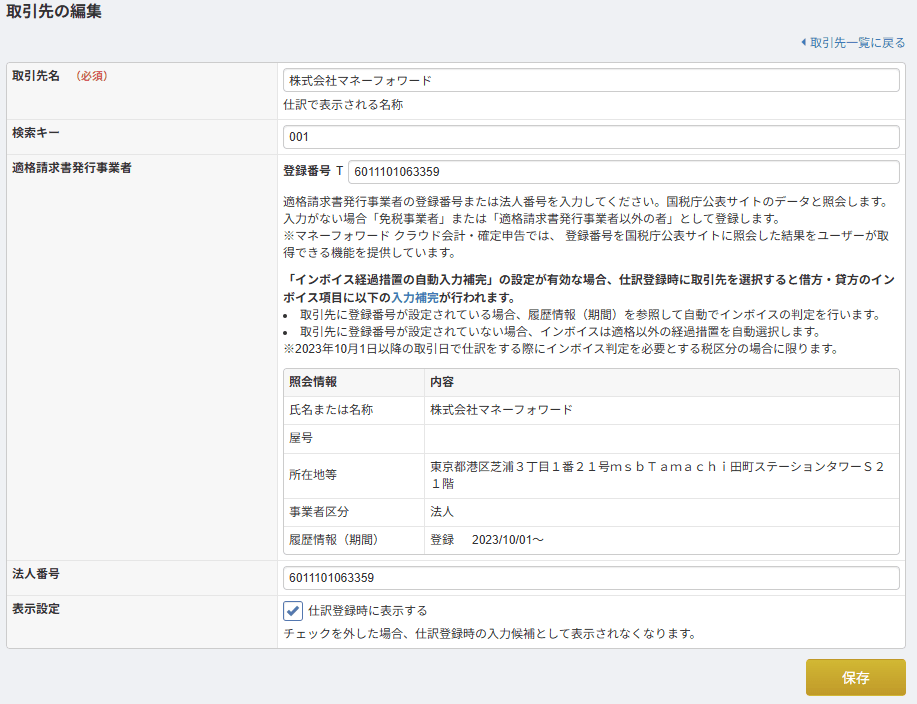Click the 屋号 row label
Viewport: 917px width, 704px height.
301,438
